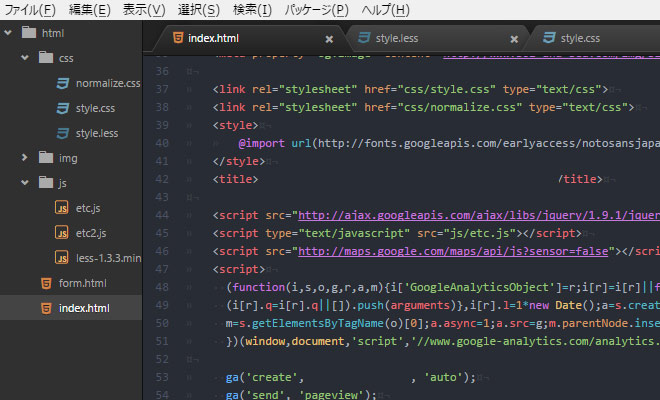This screenshot has height=400, width=660.
Task: Click the JS icon beside less-1.3.3.min
Action: pos(62,257)
